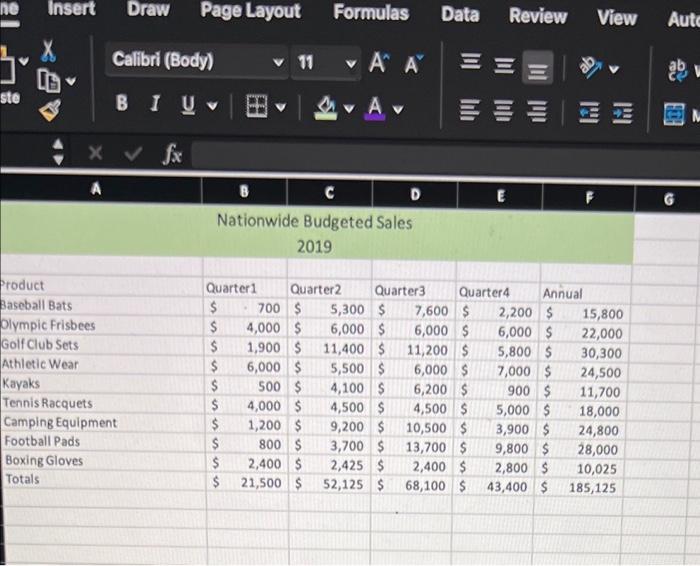Center text horizontally
Image resolution: width=700 pixels, height=566 pixels.
[504, 110]
